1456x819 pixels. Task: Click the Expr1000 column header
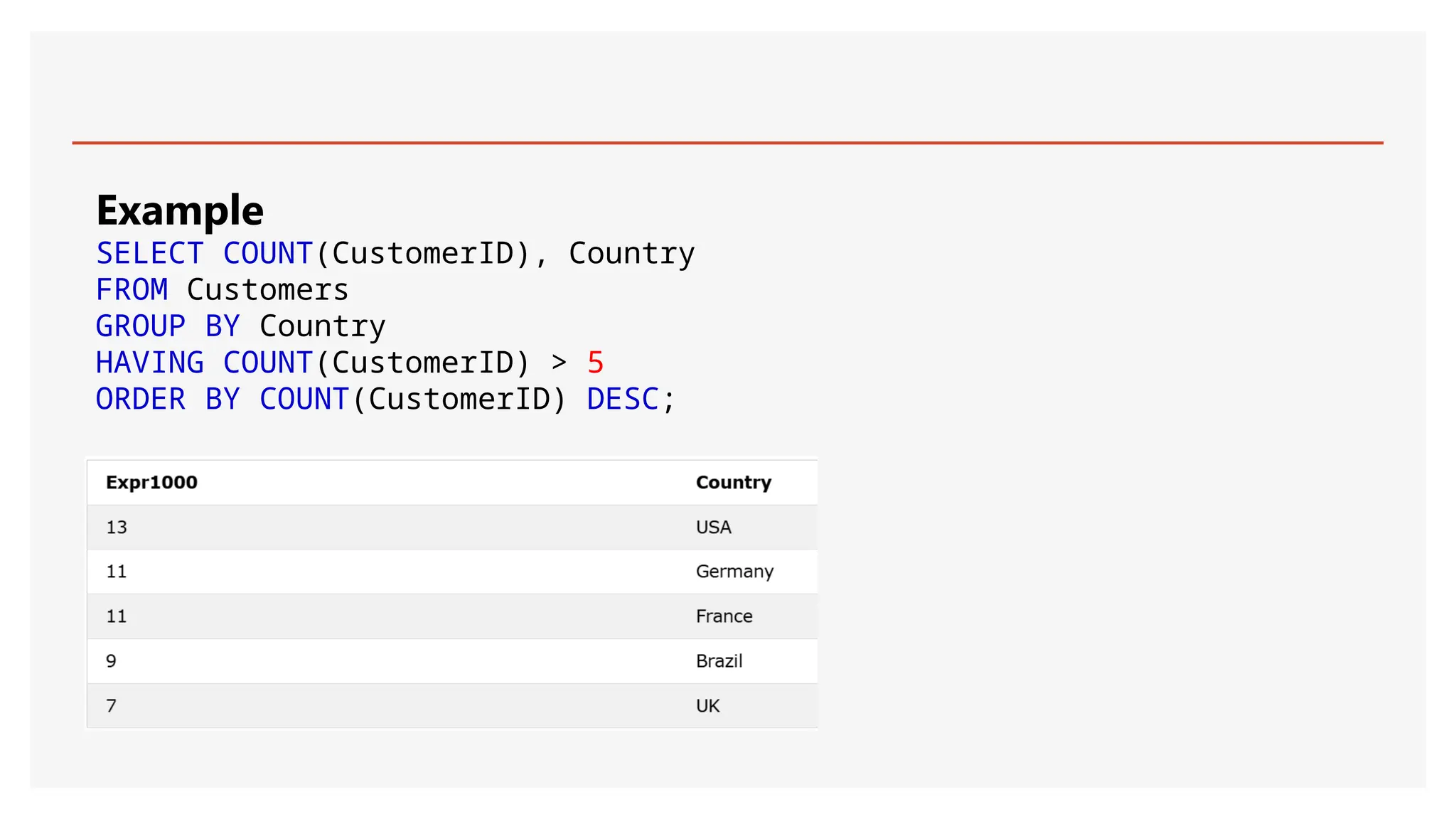151,482
